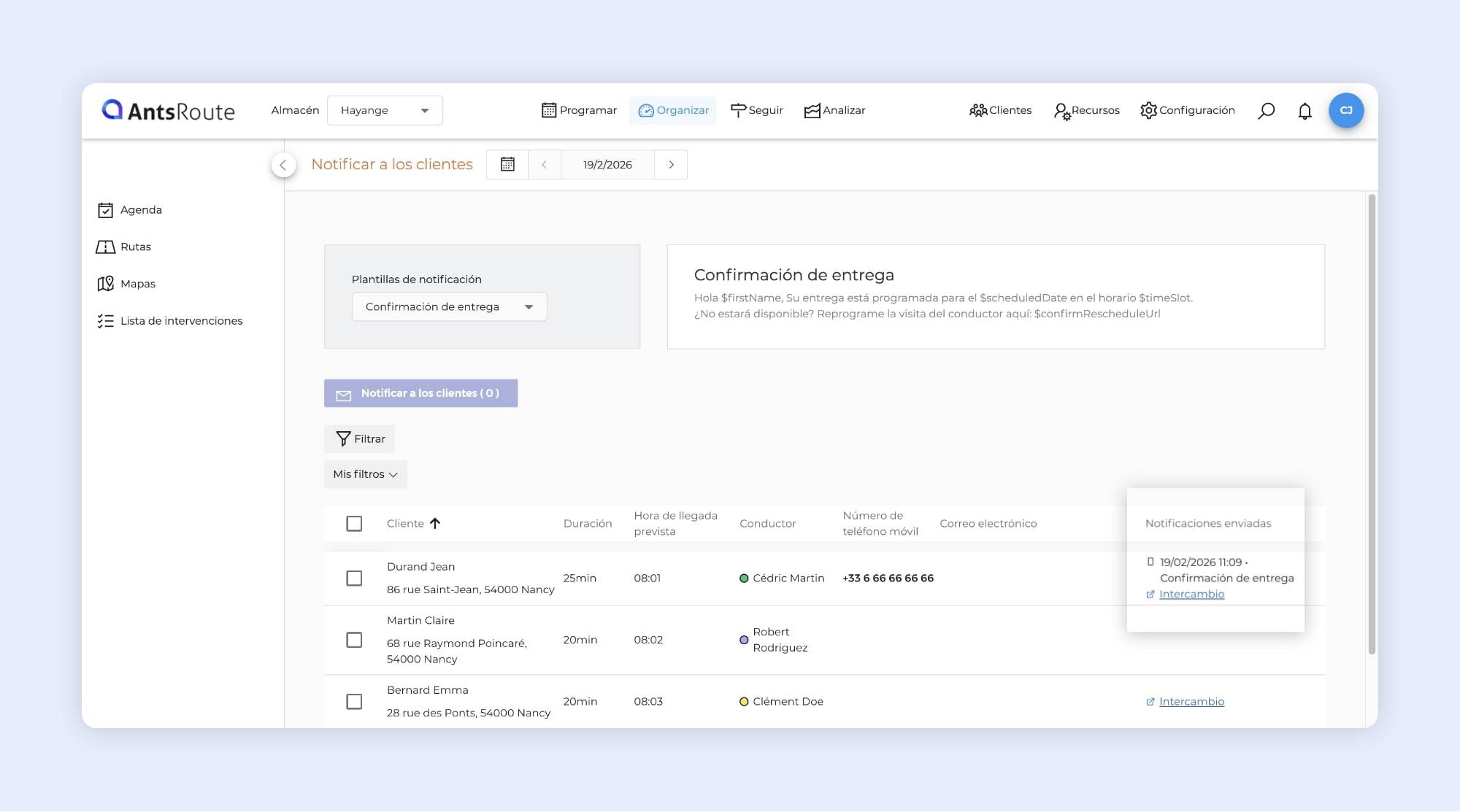Open Bernard Emma's Intercambio link

[x=1191, y=702]
